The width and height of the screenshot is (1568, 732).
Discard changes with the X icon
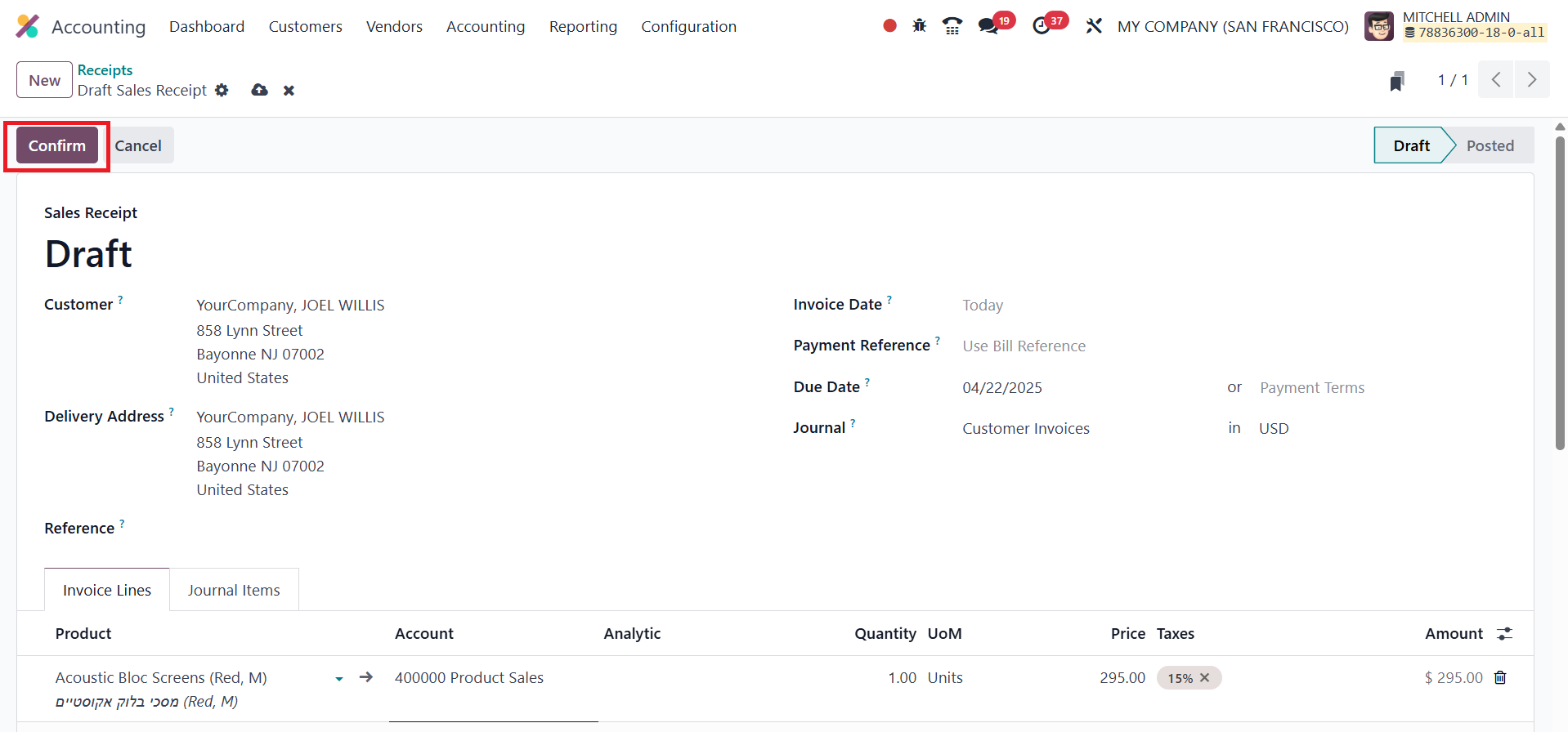pos(289,91)
